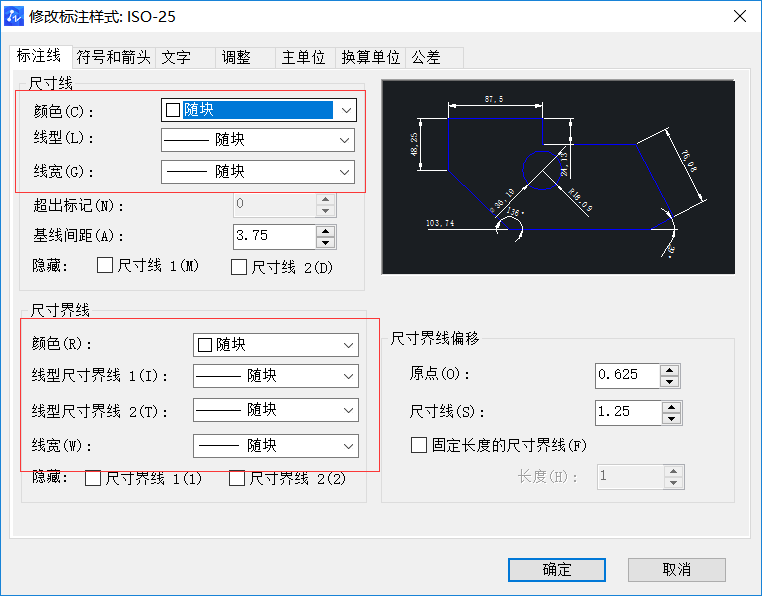Open 尺寸线 颜色(C) dropdown
The image size is (762, 596).
pyautogui.click(x=346, y=110)
